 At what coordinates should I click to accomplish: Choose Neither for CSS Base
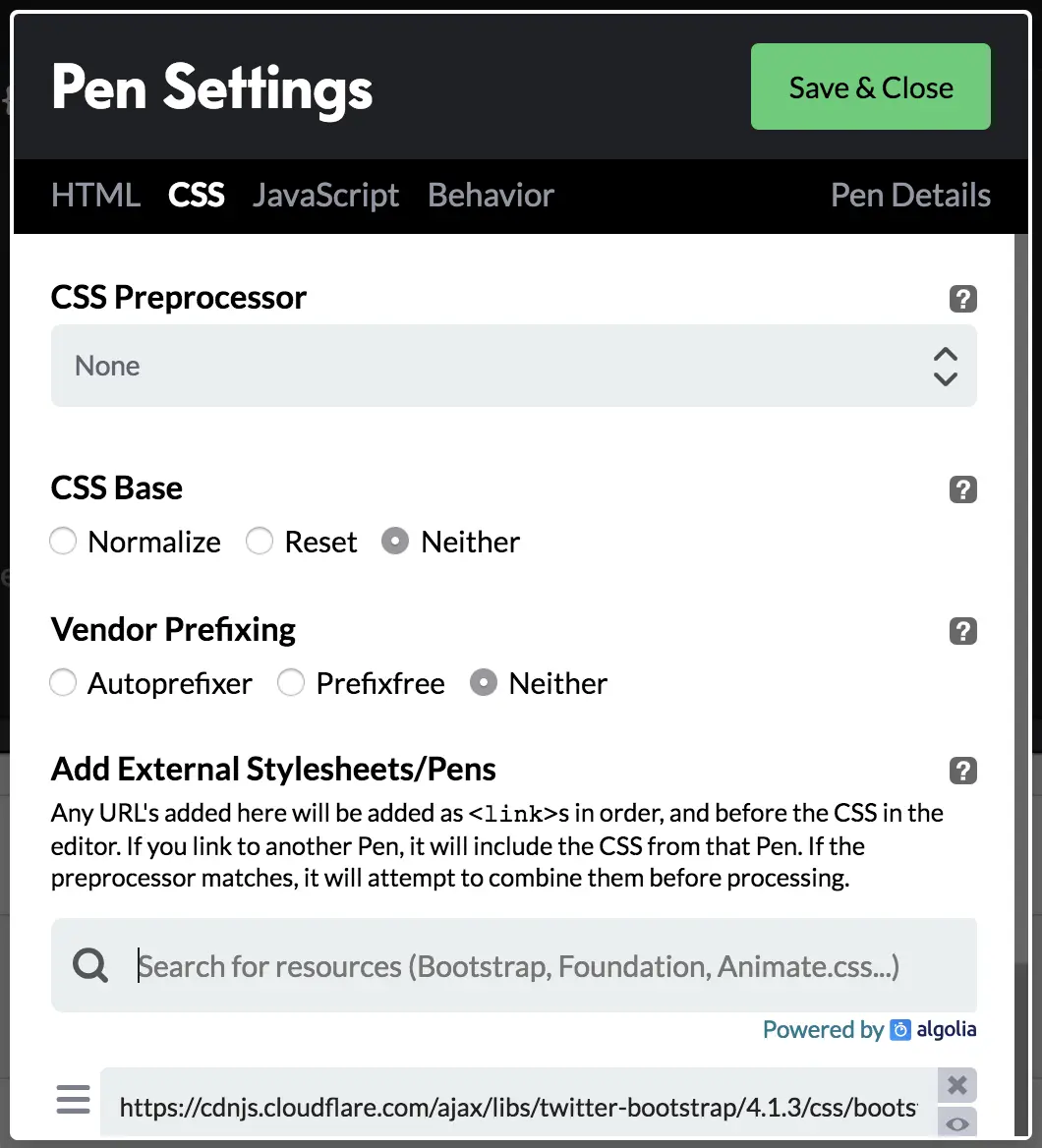[395, 542]
